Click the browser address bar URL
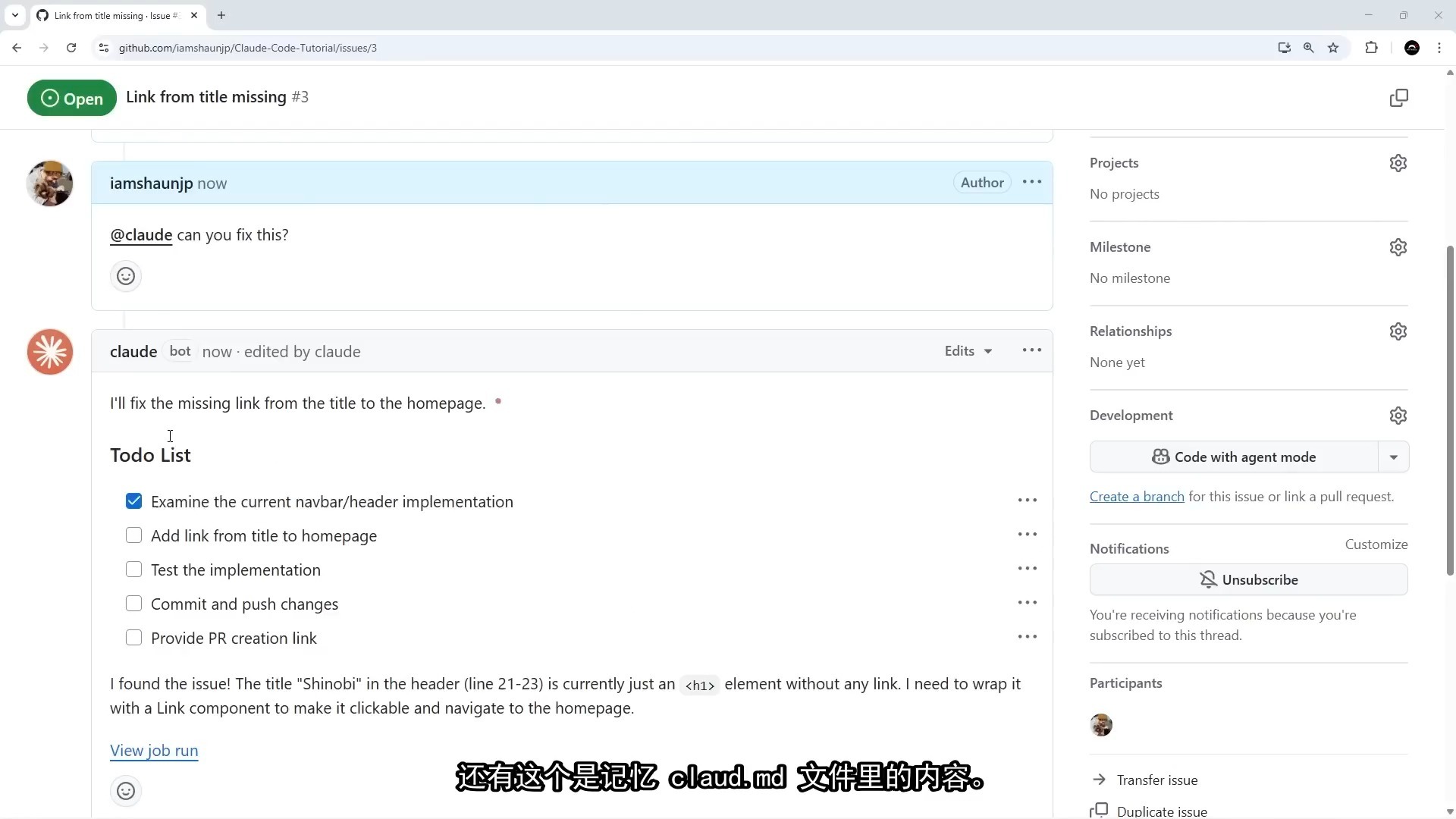Screen dimensions: 1456x819 point(248,48)
